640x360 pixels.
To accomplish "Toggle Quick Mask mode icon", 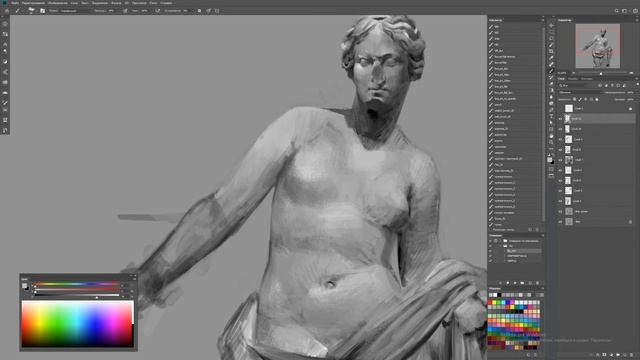I will pos(551,169).
